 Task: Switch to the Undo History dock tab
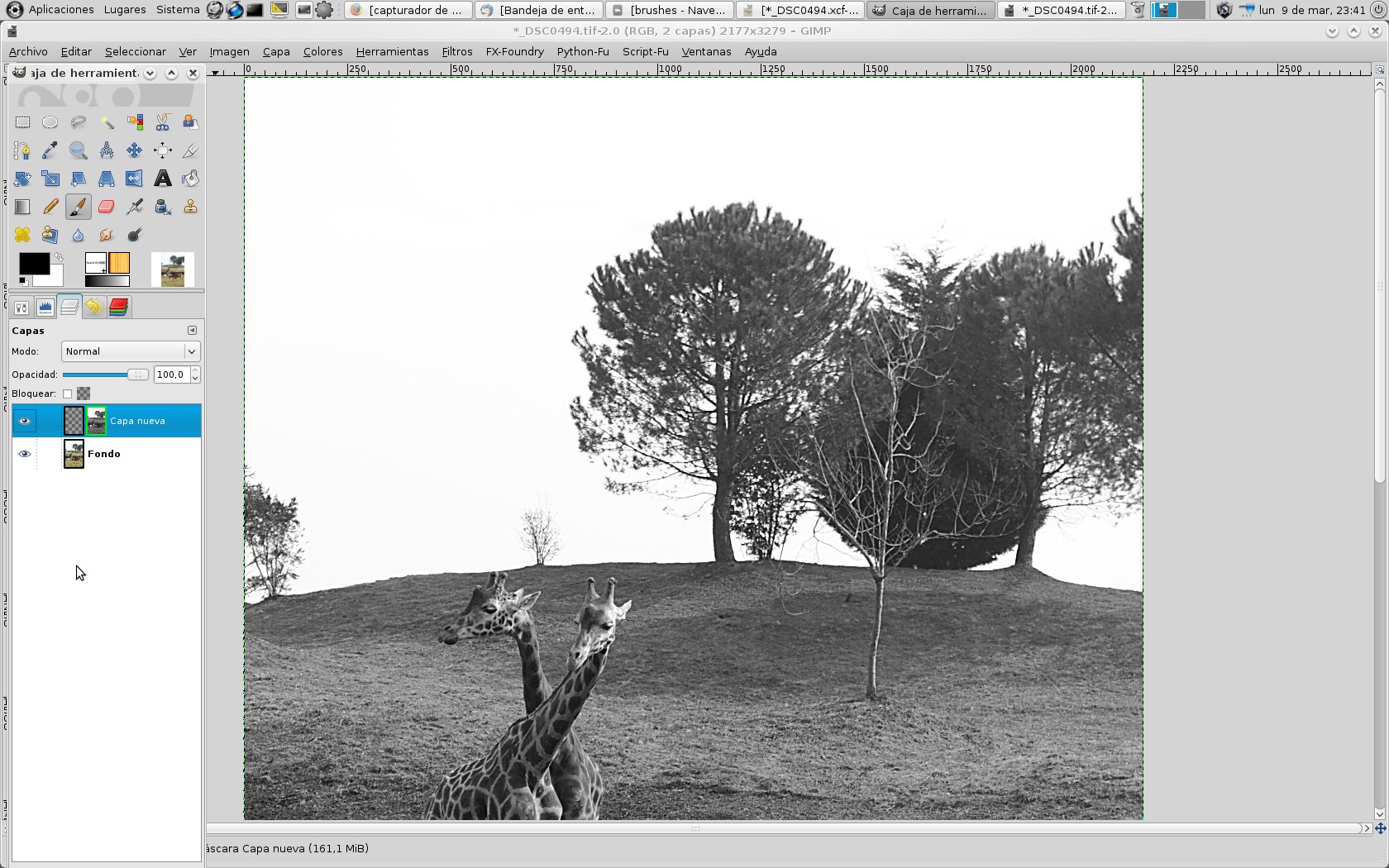(93, 308)
